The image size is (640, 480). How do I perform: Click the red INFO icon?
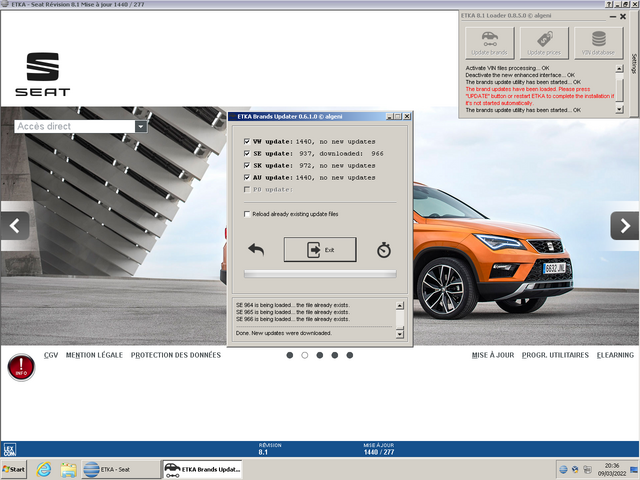click(21, 367)
